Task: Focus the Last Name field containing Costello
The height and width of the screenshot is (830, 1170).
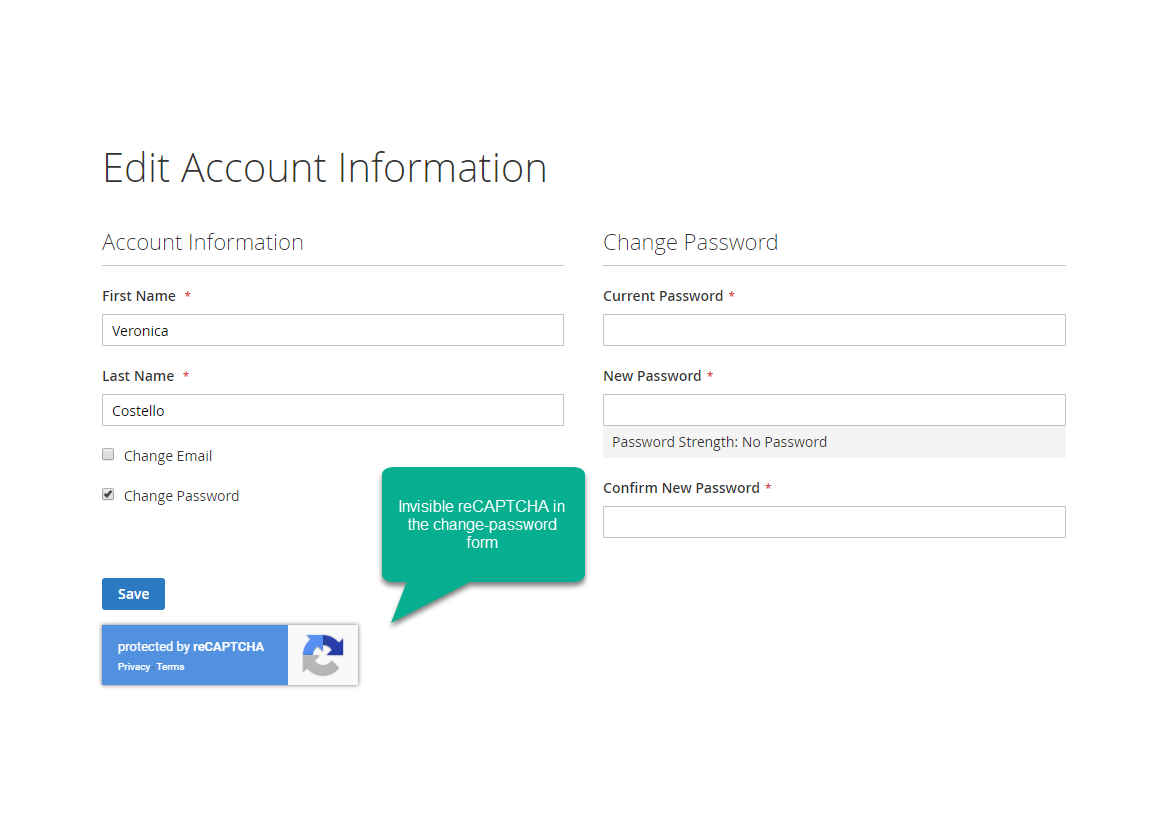Action: [x=332, y=411]
